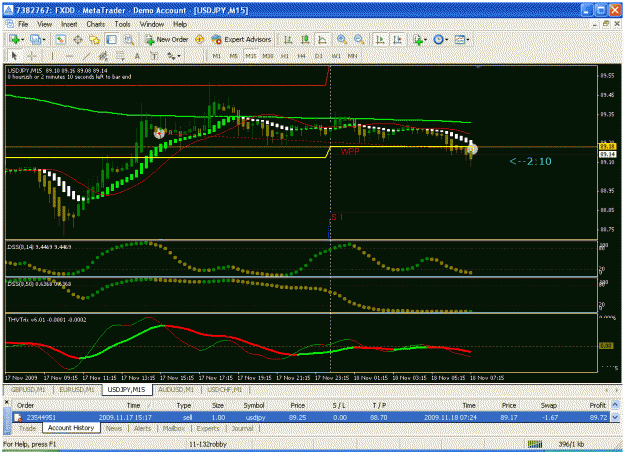625x452 pixels.
Task: Toggle the M1 timeframe button
Action: [216, 56]
